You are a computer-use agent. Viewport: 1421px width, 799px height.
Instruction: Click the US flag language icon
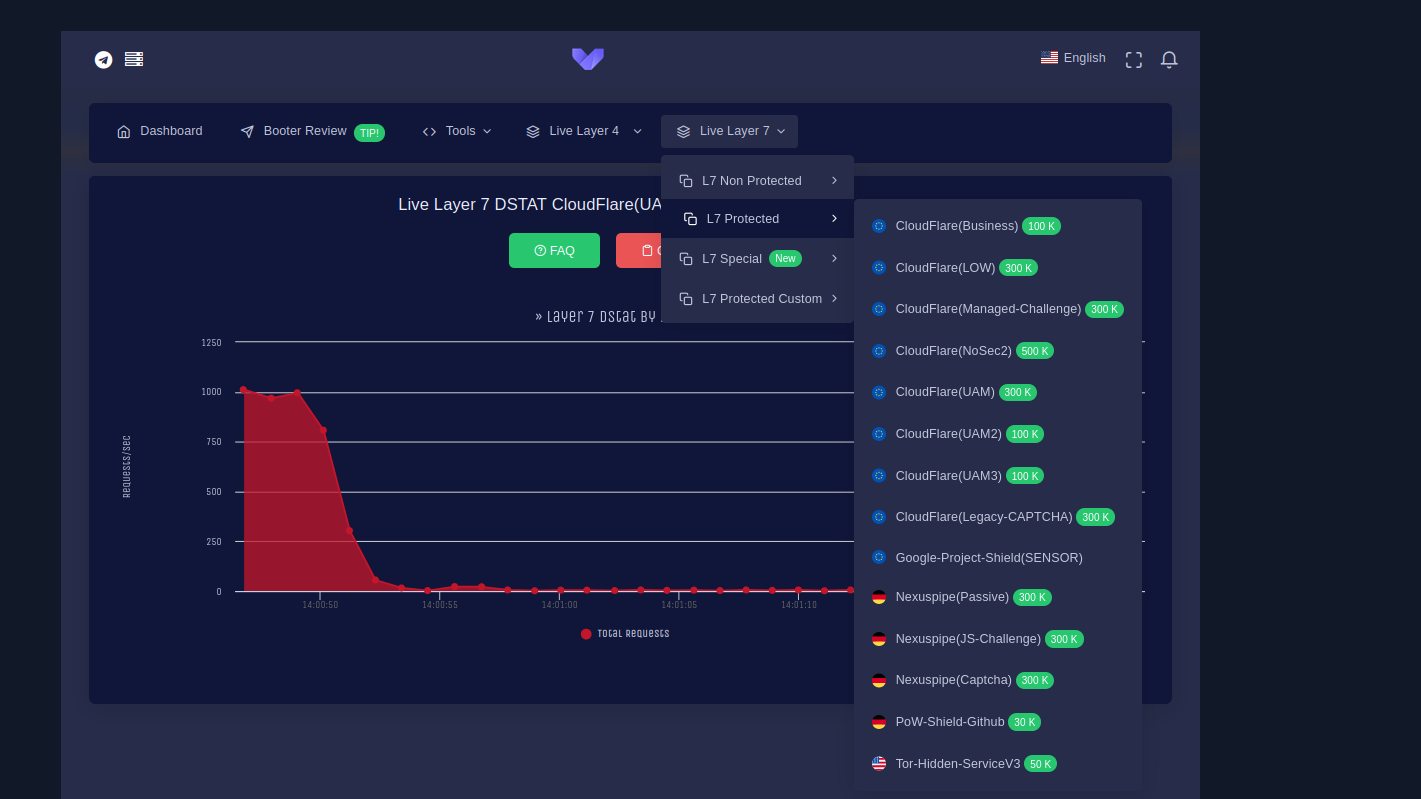[1049, 58]
